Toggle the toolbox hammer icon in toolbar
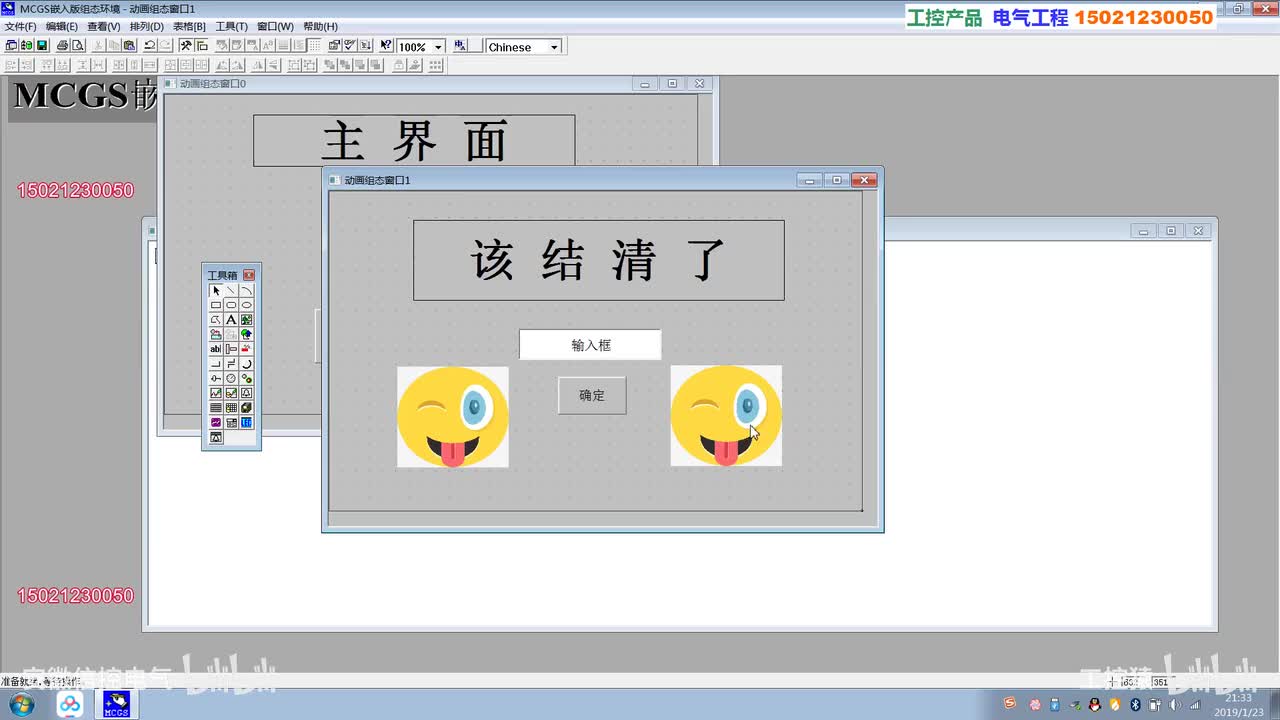Image resolution: width=1280 pixels, height=720 pixels. [x=186, y=46]
